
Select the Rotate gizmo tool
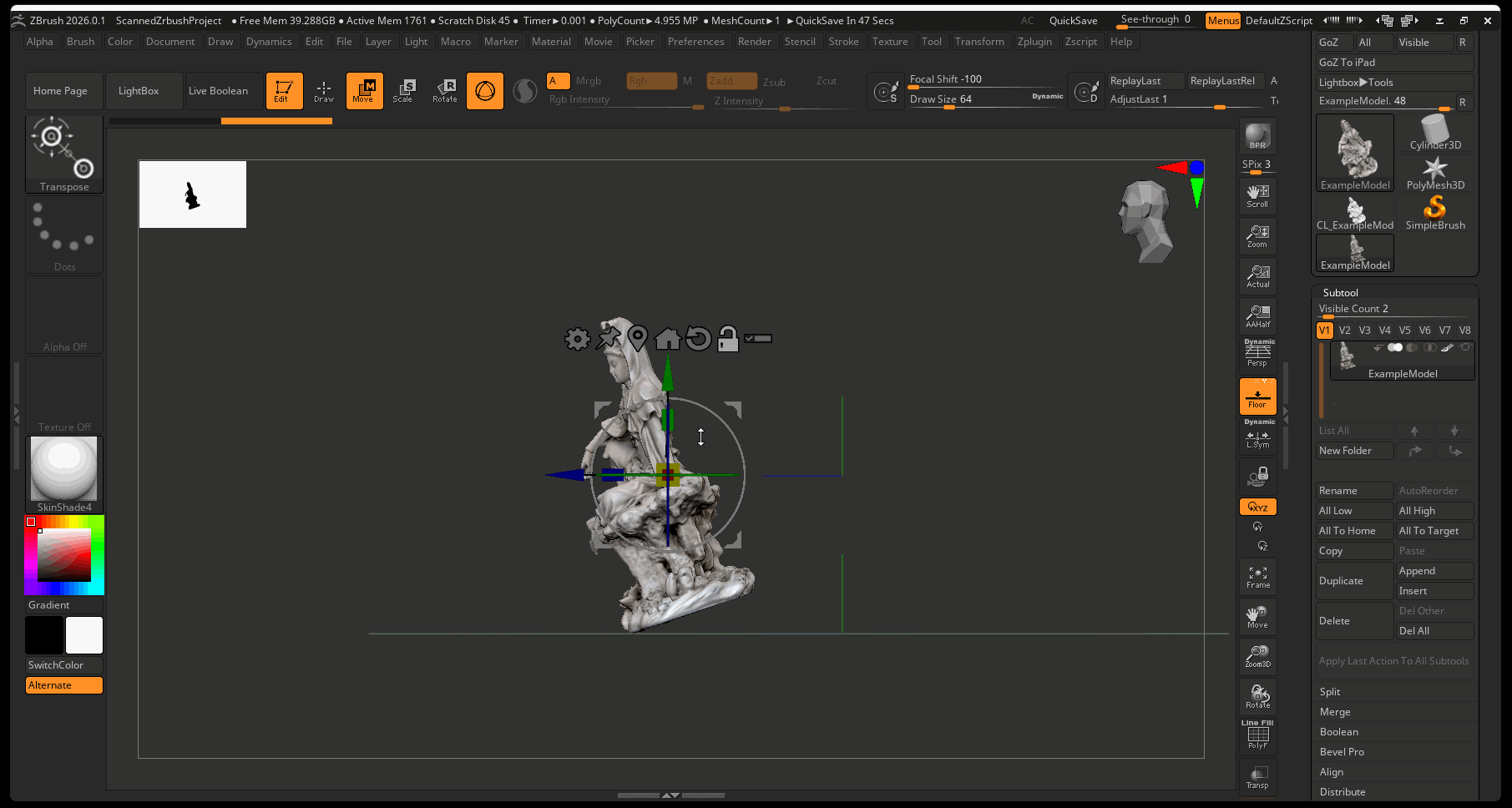[444, 90]
